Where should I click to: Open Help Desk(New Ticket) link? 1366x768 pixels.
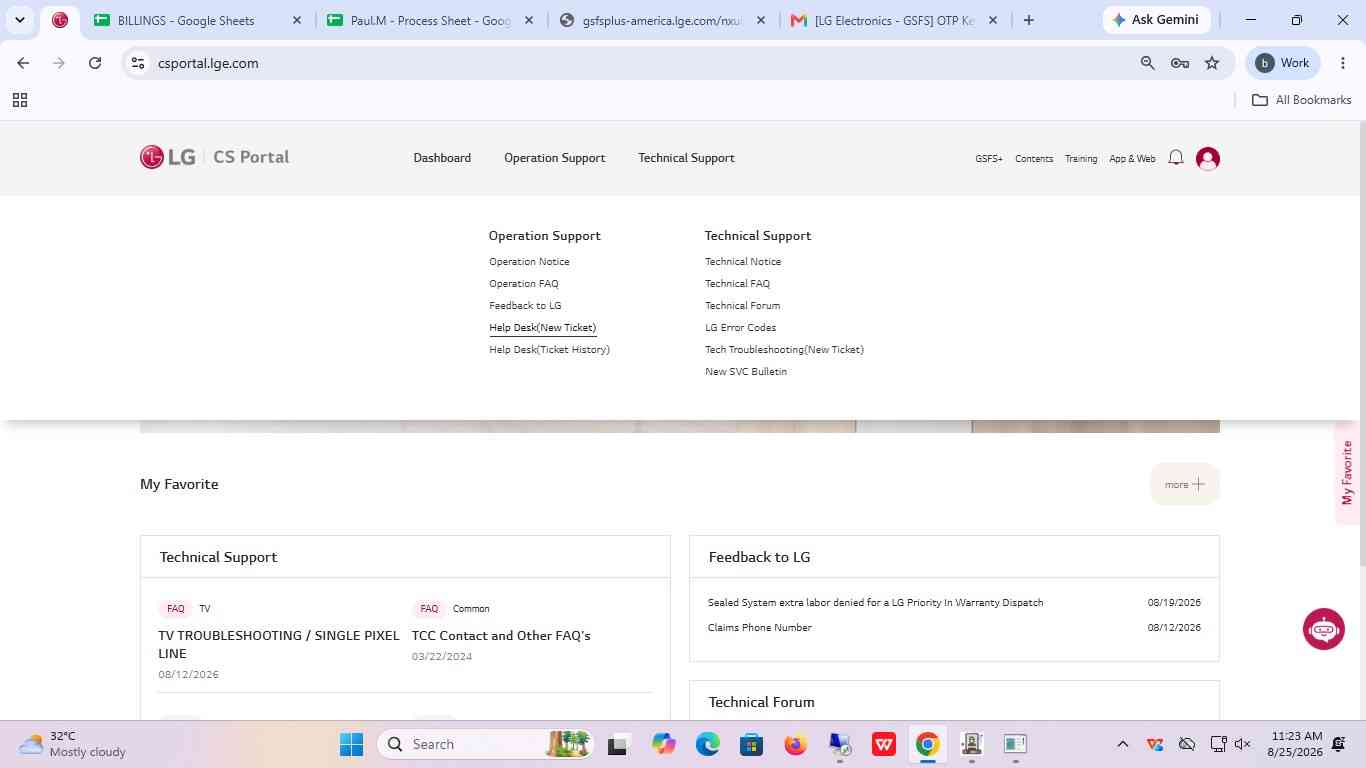[543, 328]
